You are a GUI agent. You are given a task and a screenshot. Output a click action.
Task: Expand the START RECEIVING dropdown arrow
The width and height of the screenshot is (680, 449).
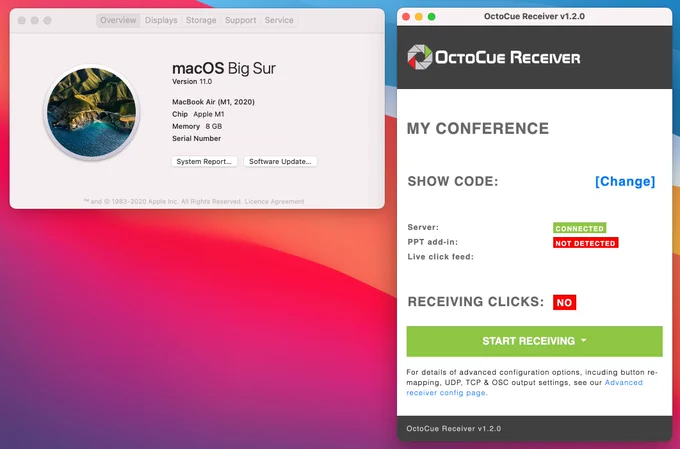click(x=584, y=341)
